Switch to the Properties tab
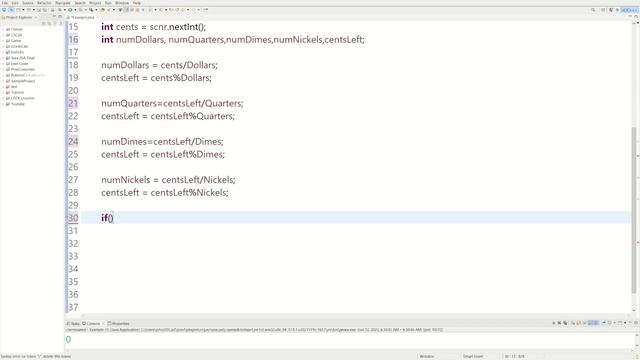Screen dimensions: 640x360 tap(118, 324)
